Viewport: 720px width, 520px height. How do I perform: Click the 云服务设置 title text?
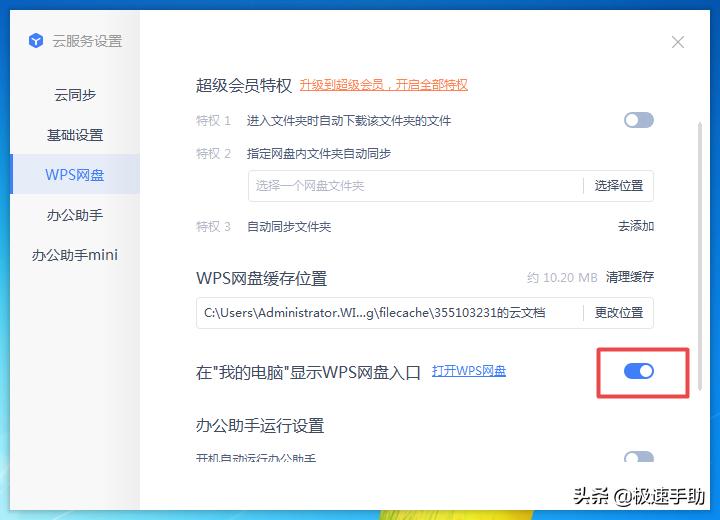[x=87, y=41]
